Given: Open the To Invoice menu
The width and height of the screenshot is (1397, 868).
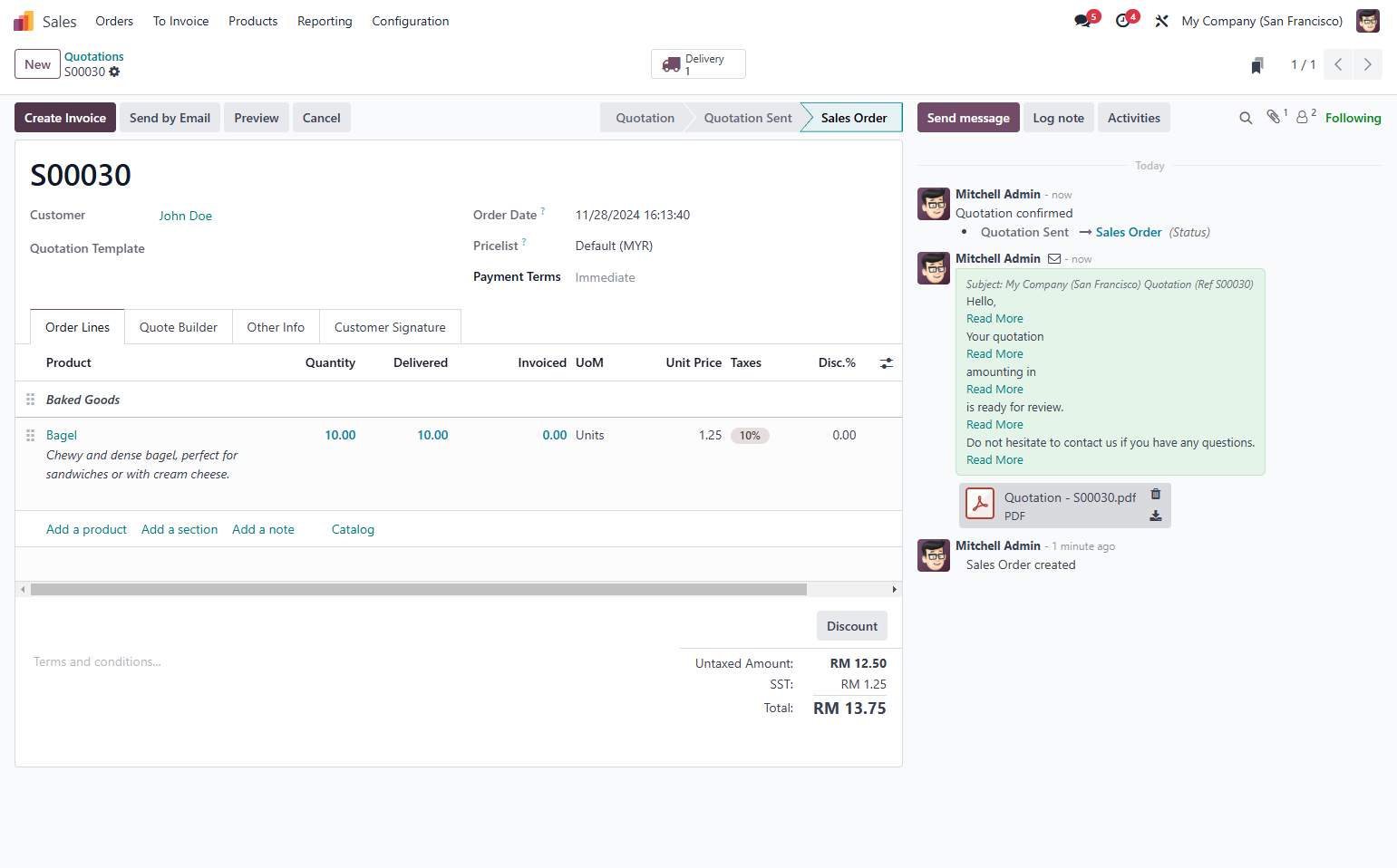Looking at the screenshot, I should tap(180, 21).
